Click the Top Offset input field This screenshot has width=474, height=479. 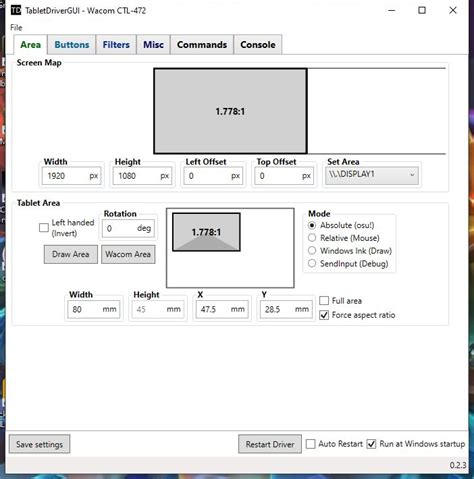(284, 176)
